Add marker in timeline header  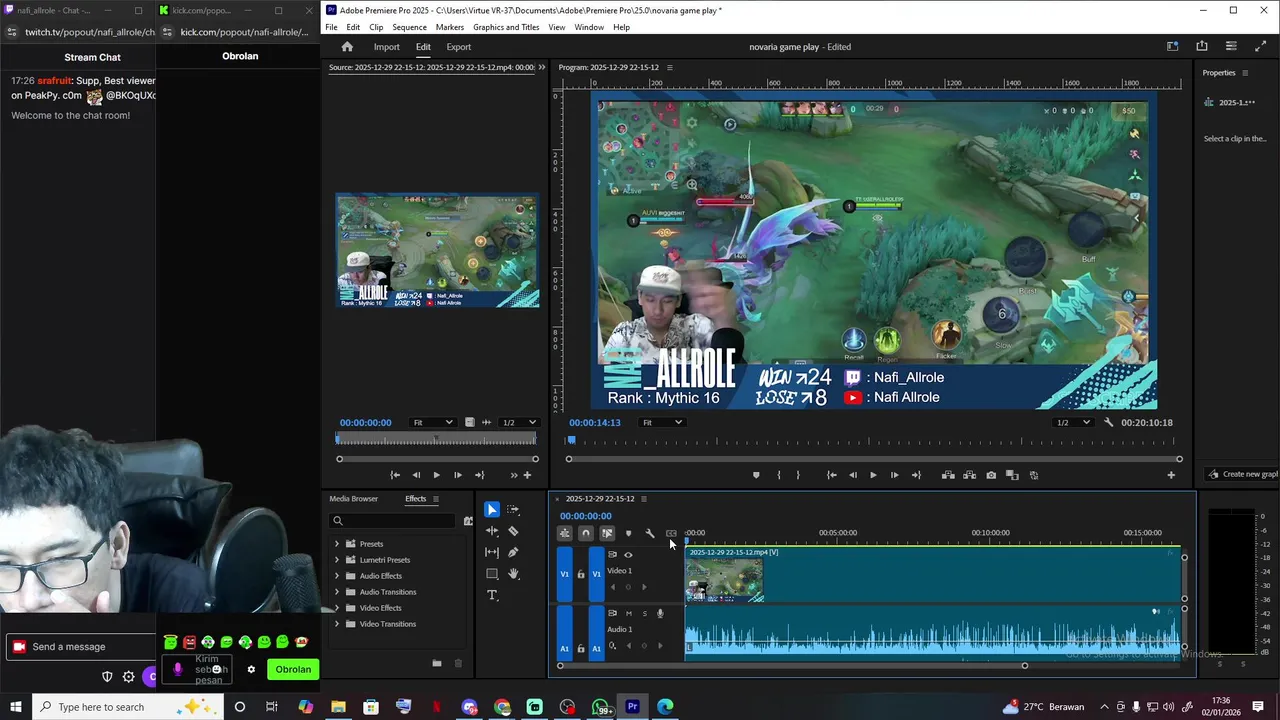pos(628,533)
